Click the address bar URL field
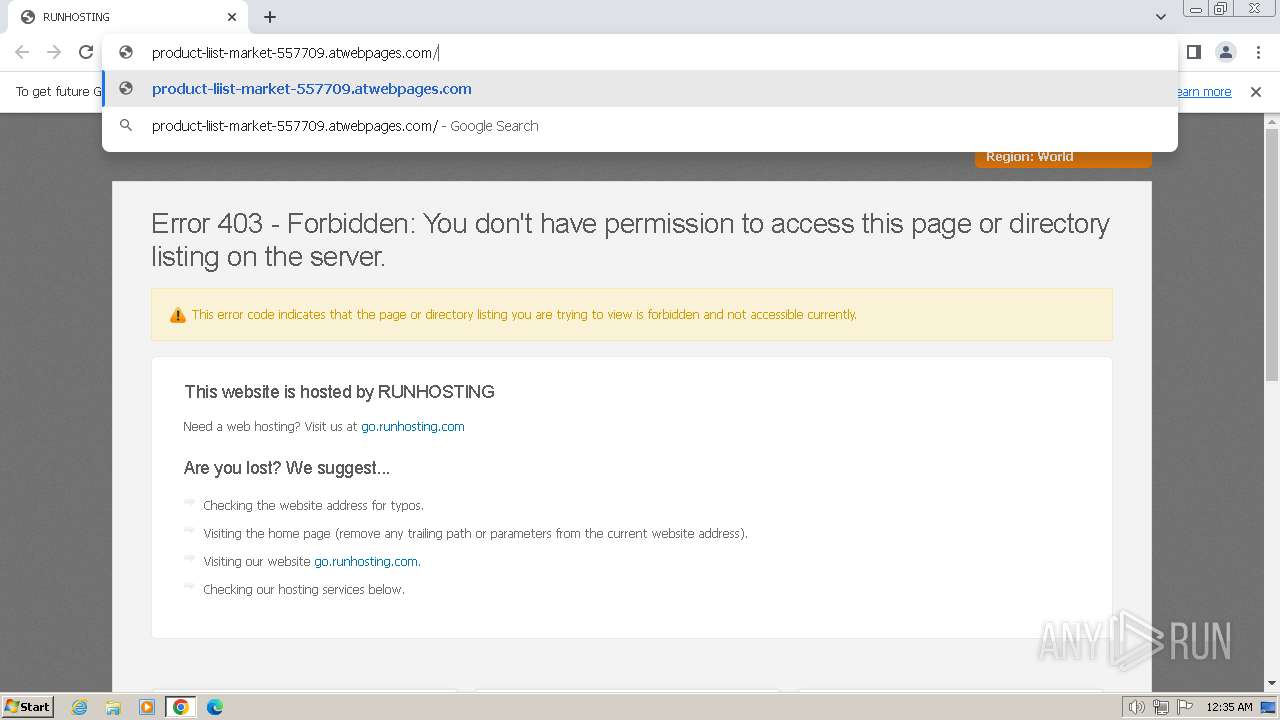Viewport: 1280px width, 720px height. tap(640, 53)
